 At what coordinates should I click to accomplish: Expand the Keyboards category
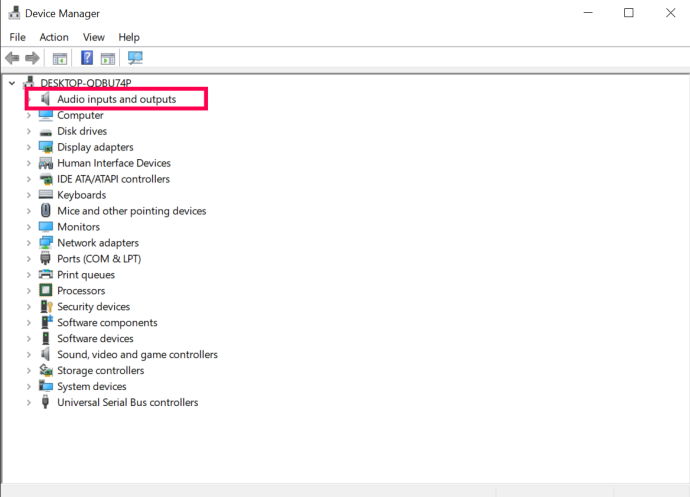tap(29, 195)
